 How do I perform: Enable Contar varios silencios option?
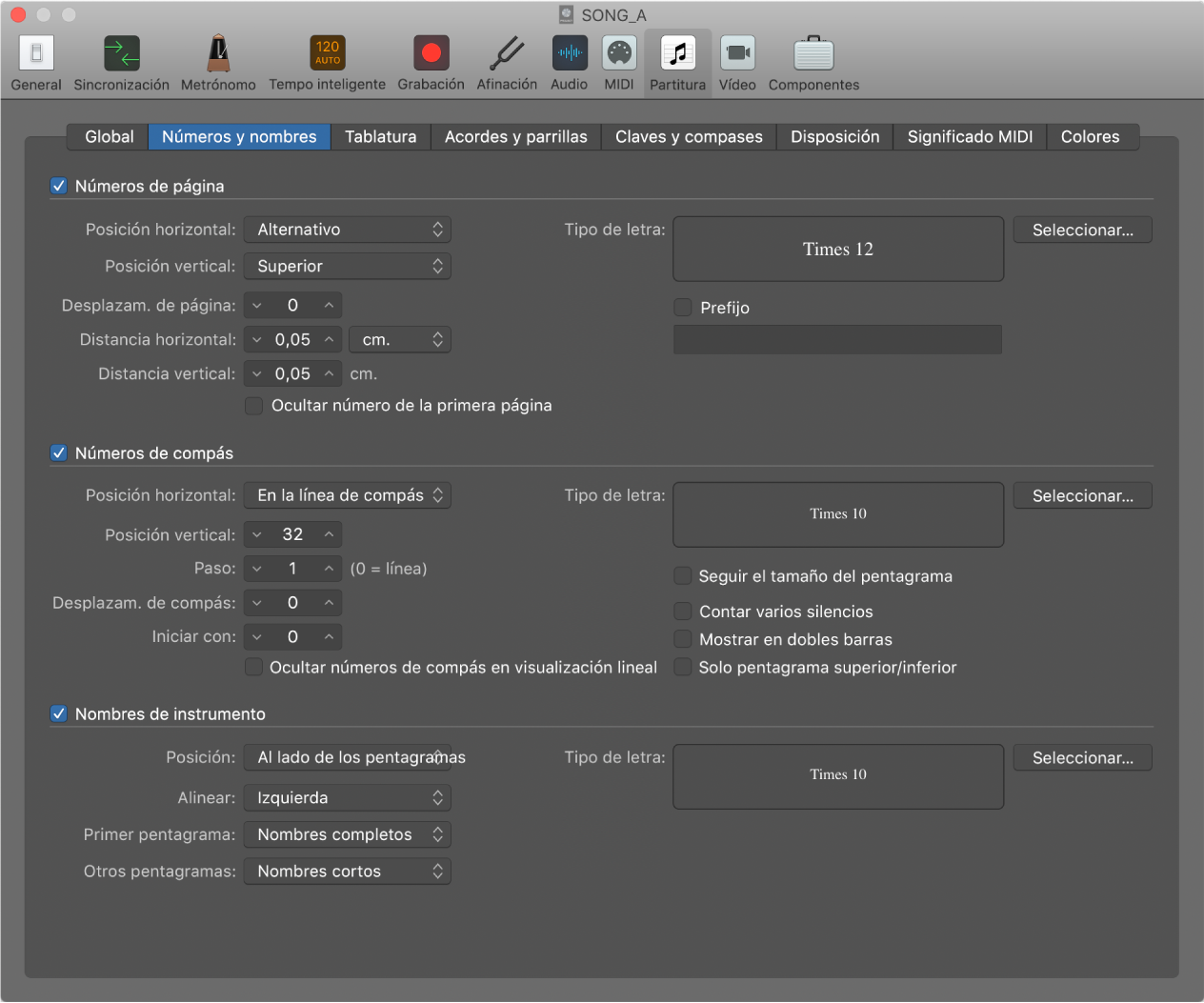pyautogui.click(x=683, y=612)
